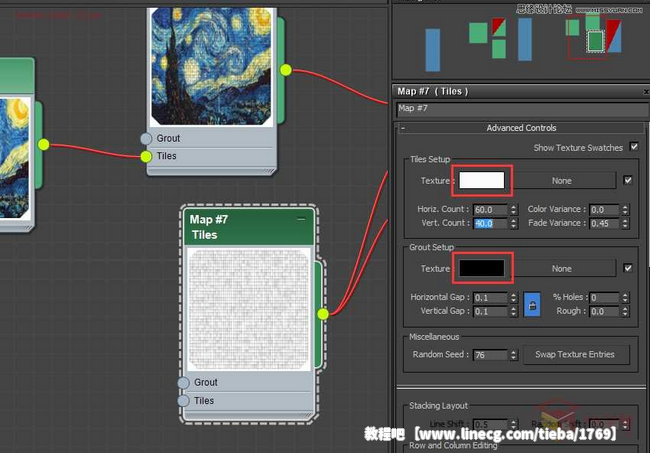Click the Starry Night tiles node preview
The height and width of the screenshot is (453, 651).
pos(211,66)
